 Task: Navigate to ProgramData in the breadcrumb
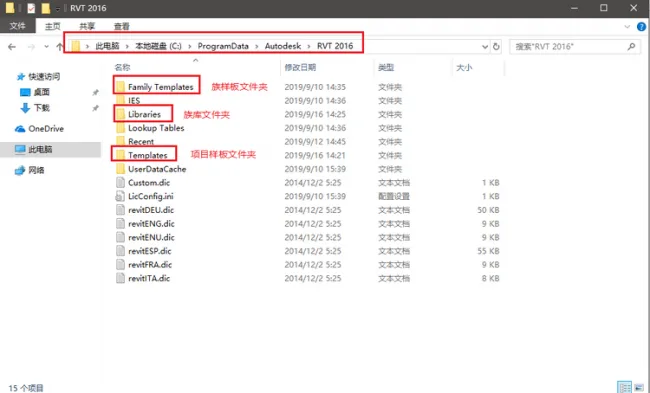223,46
